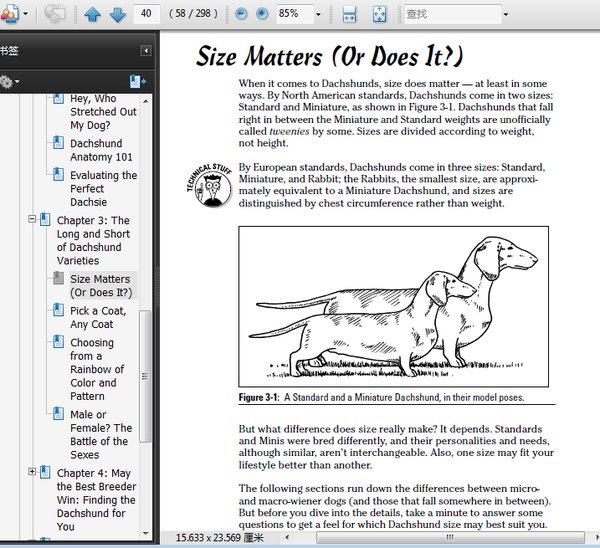600x548 pixels.
Task: Select 'Male or Female?' bookmark entry
Action: (x=99, y=434)
